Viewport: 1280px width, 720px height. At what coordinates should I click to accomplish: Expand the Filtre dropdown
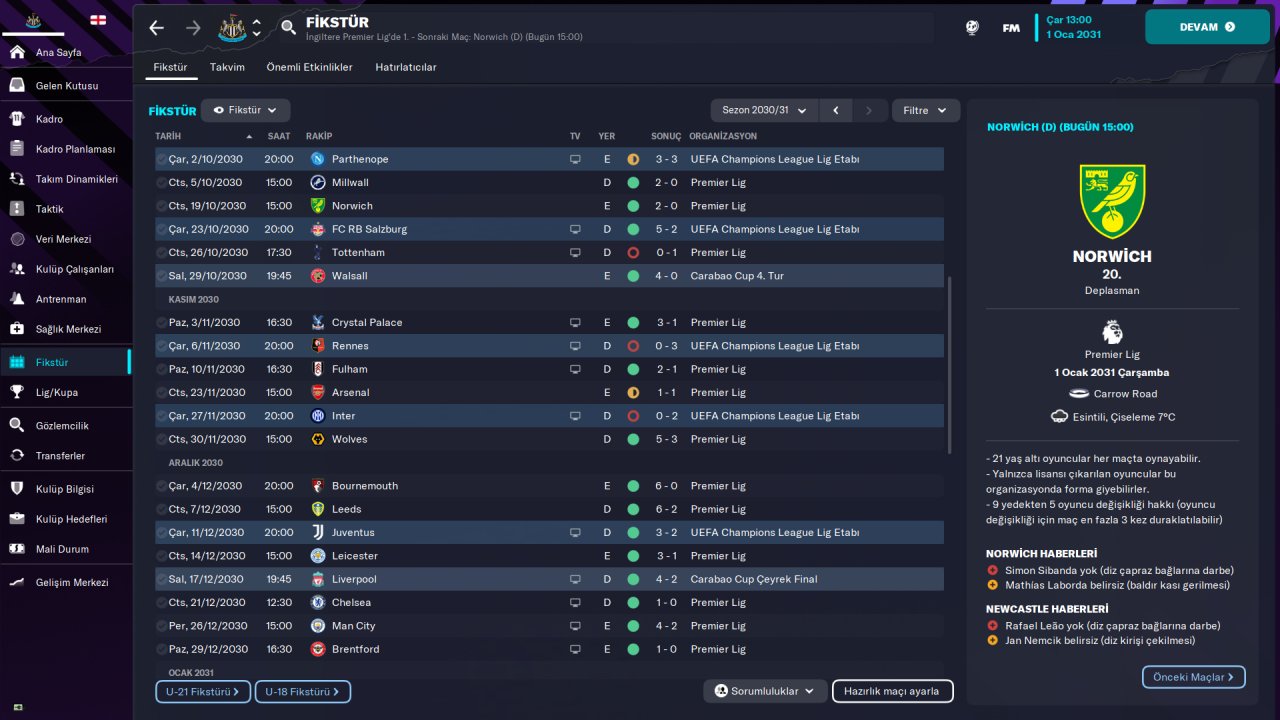[925, 110]
